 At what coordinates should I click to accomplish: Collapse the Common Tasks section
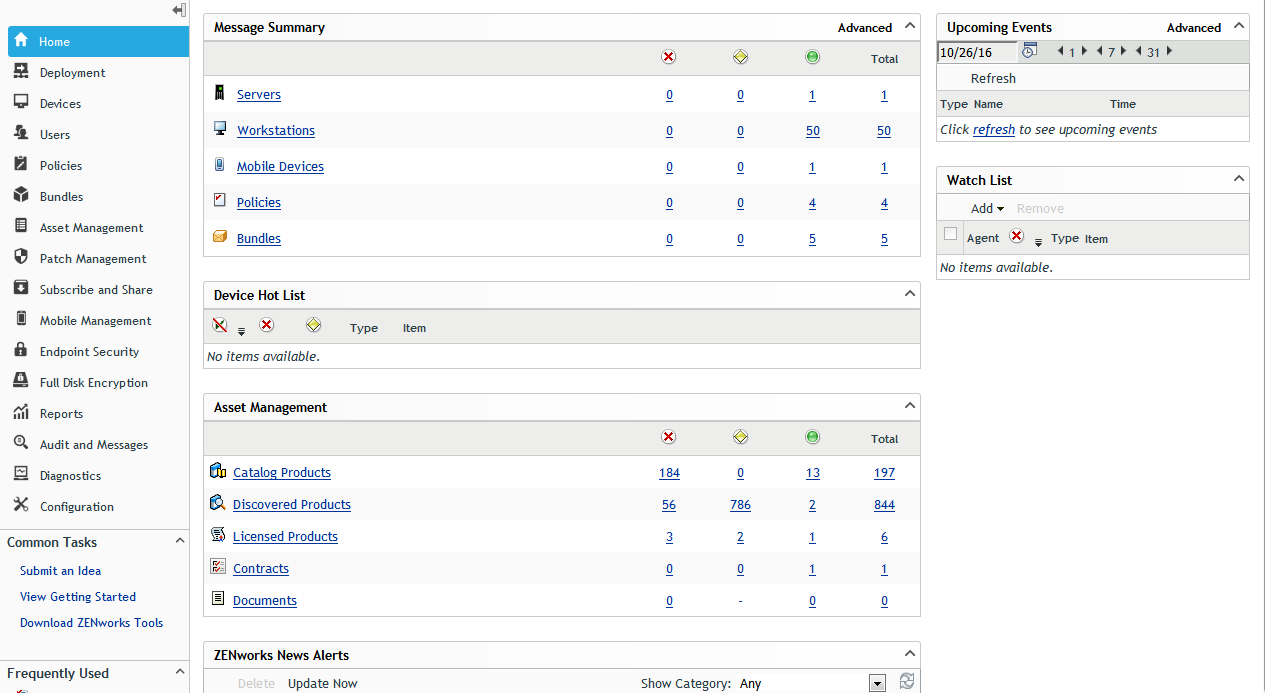pos(180,541)
